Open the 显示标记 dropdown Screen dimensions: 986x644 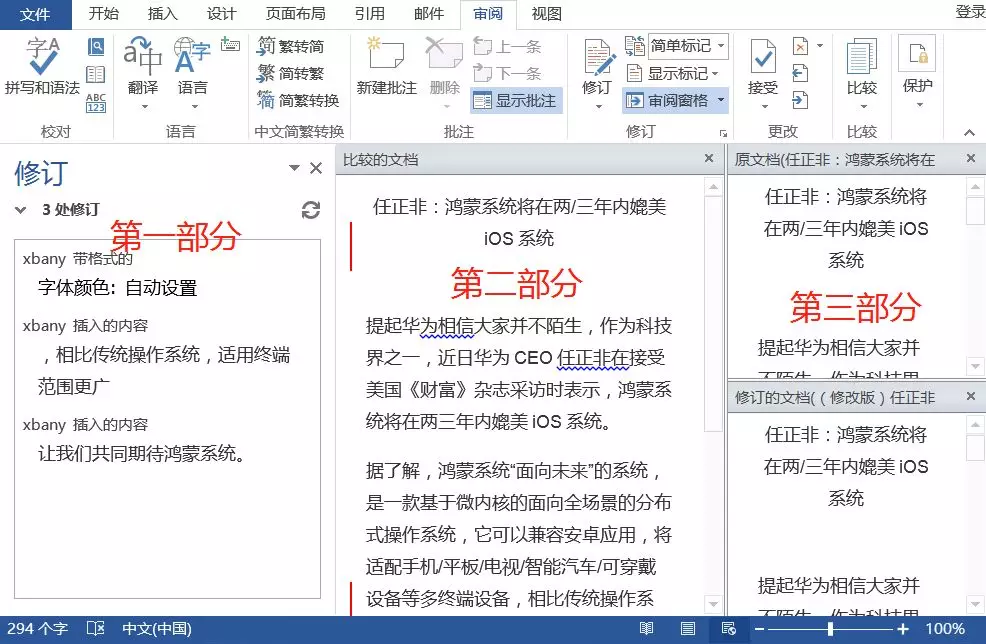673,74
